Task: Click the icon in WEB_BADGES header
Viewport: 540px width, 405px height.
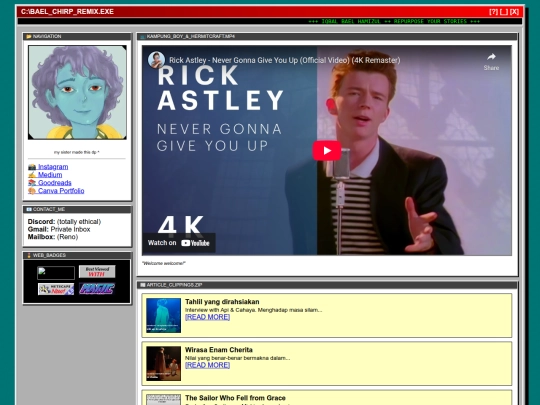Action: click(x=29, y=255)
